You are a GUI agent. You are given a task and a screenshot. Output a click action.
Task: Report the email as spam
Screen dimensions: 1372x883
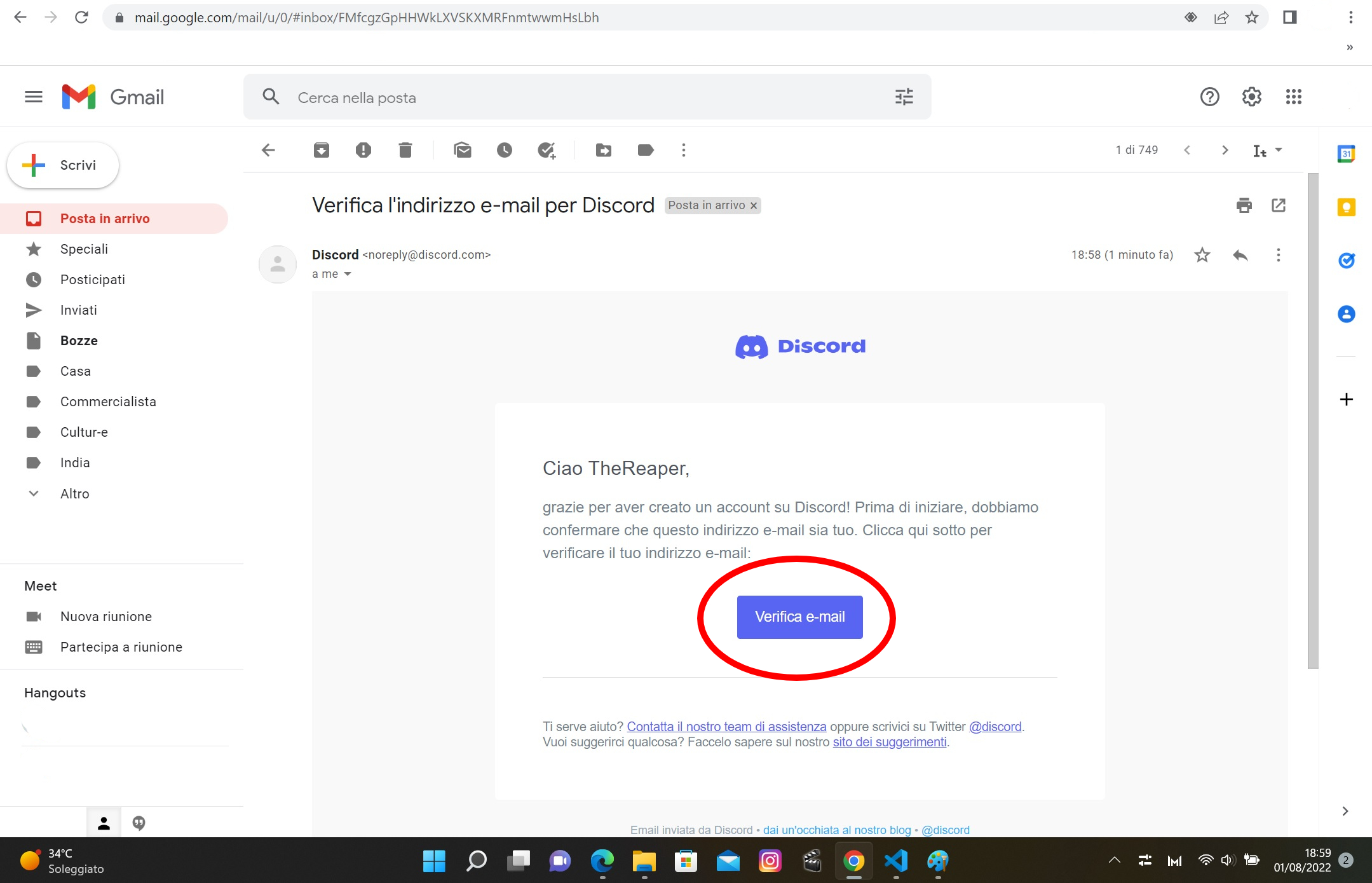click(x=363, y=150)
